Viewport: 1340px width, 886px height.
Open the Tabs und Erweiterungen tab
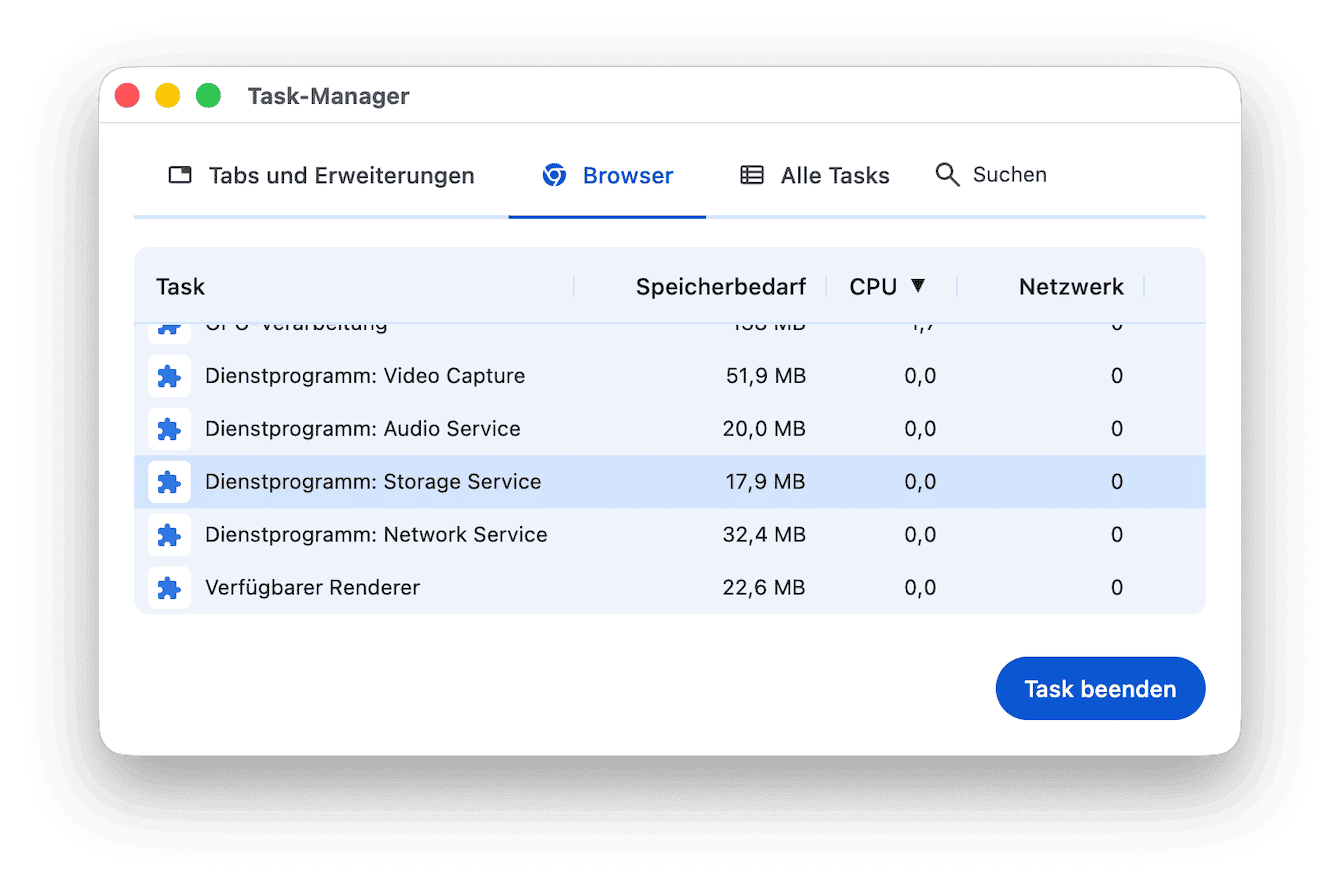[341, 174]
